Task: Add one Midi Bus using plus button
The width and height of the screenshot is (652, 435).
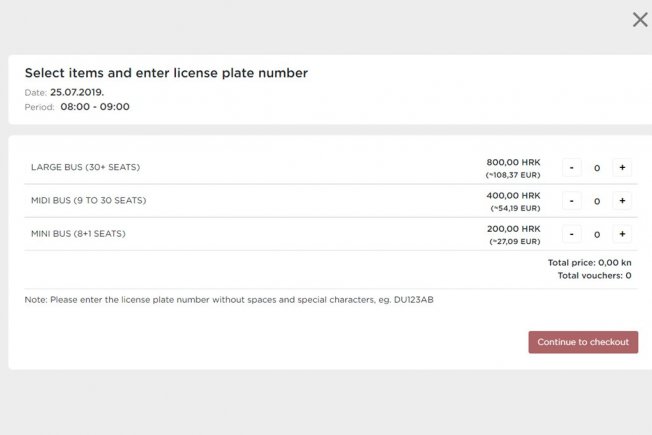Action: (x=622, y=201)
